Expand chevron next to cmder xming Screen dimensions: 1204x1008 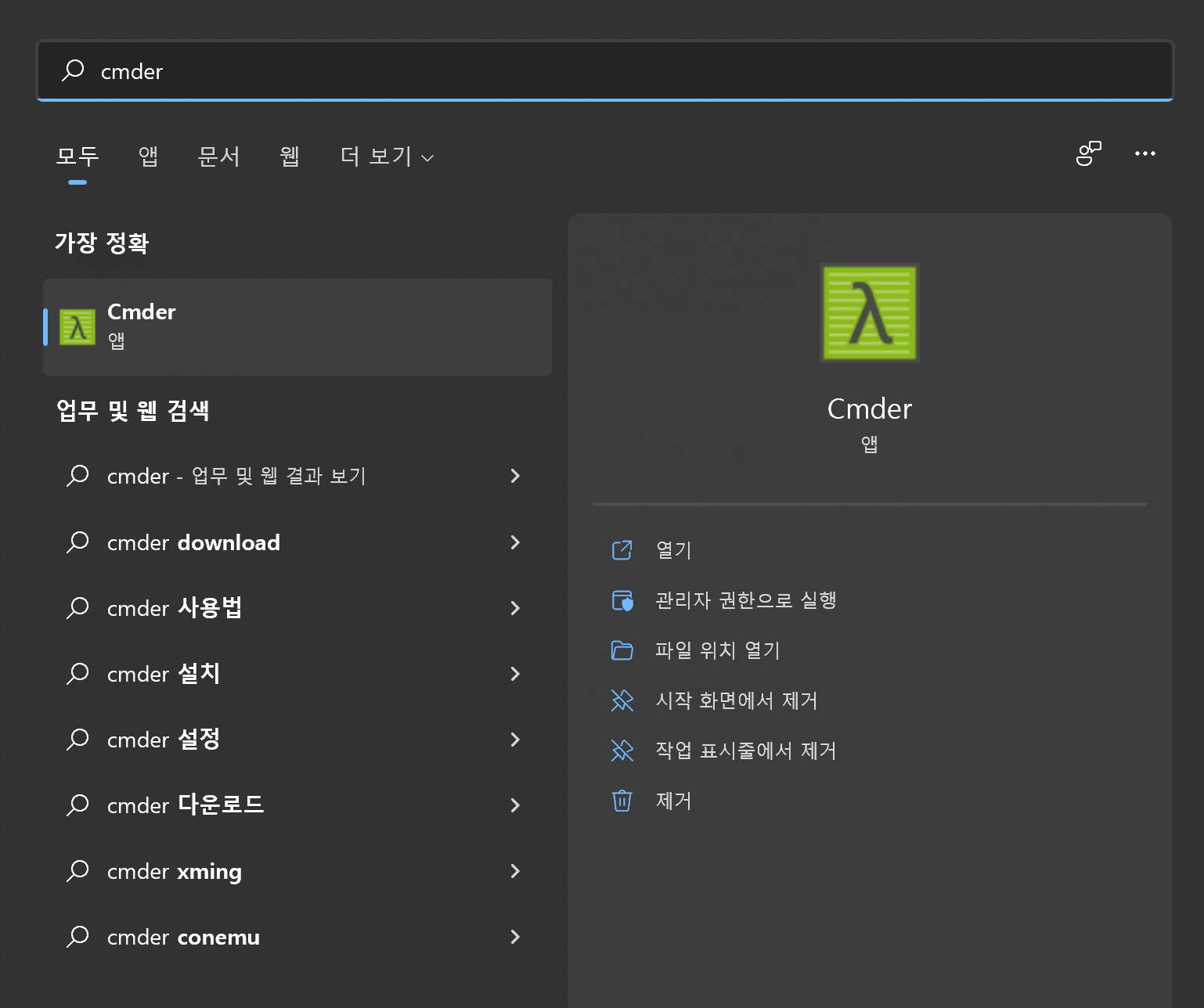point(515,871)
